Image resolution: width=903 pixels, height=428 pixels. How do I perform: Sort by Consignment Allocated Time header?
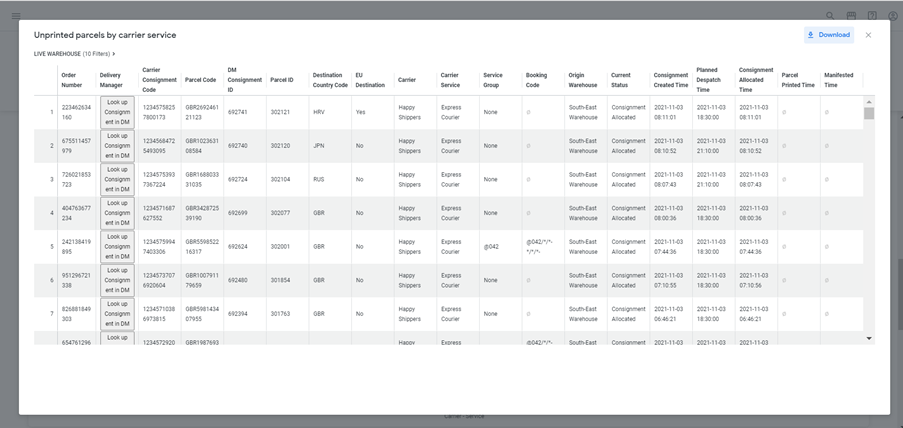tap(756, 80)
